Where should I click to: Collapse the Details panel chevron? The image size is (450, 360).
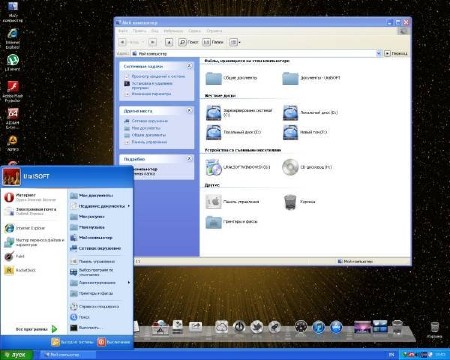click(x=189, y=159)
